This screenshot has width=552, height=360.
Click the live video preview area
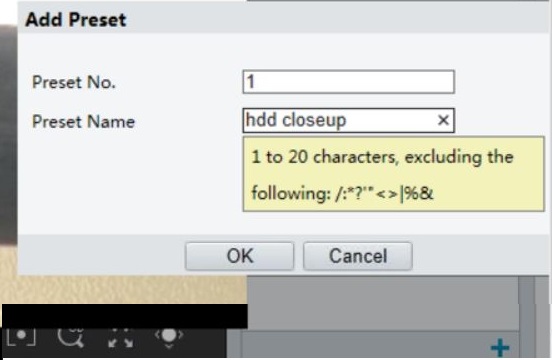[x=123, y=289]
